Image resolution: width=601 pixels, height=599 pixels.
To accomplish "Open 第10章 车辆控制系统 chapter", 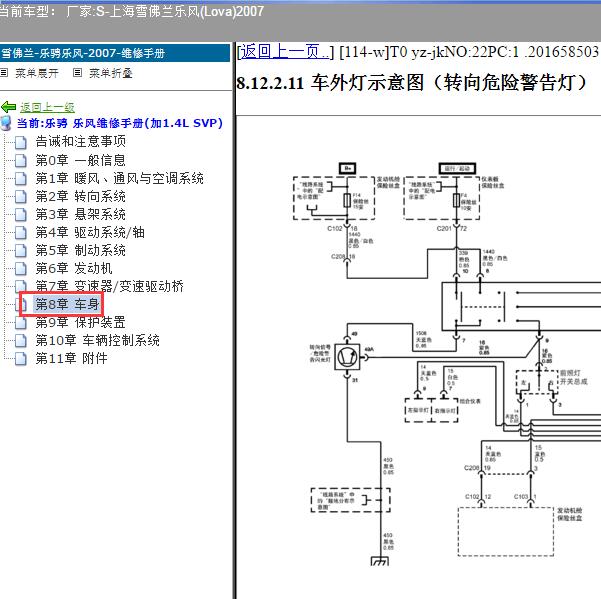I will [97, 340].
